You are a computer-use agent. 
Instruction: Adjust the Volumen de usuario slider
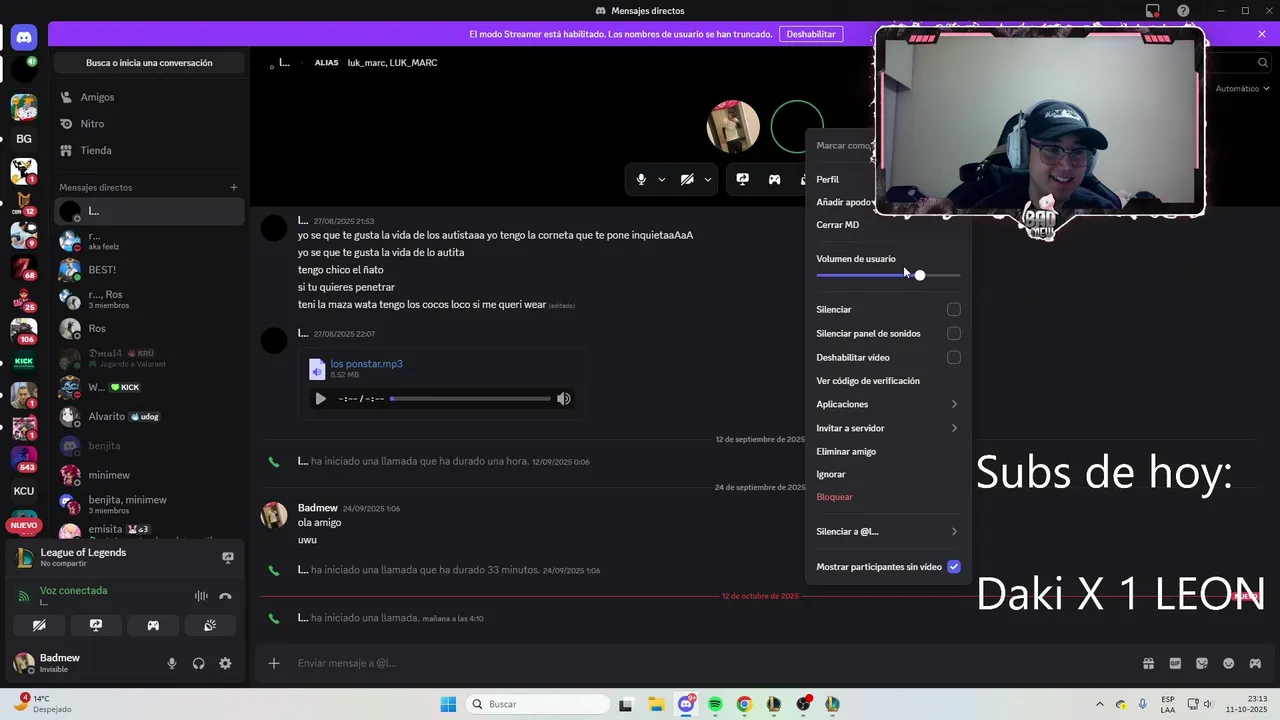pos(888,275)
